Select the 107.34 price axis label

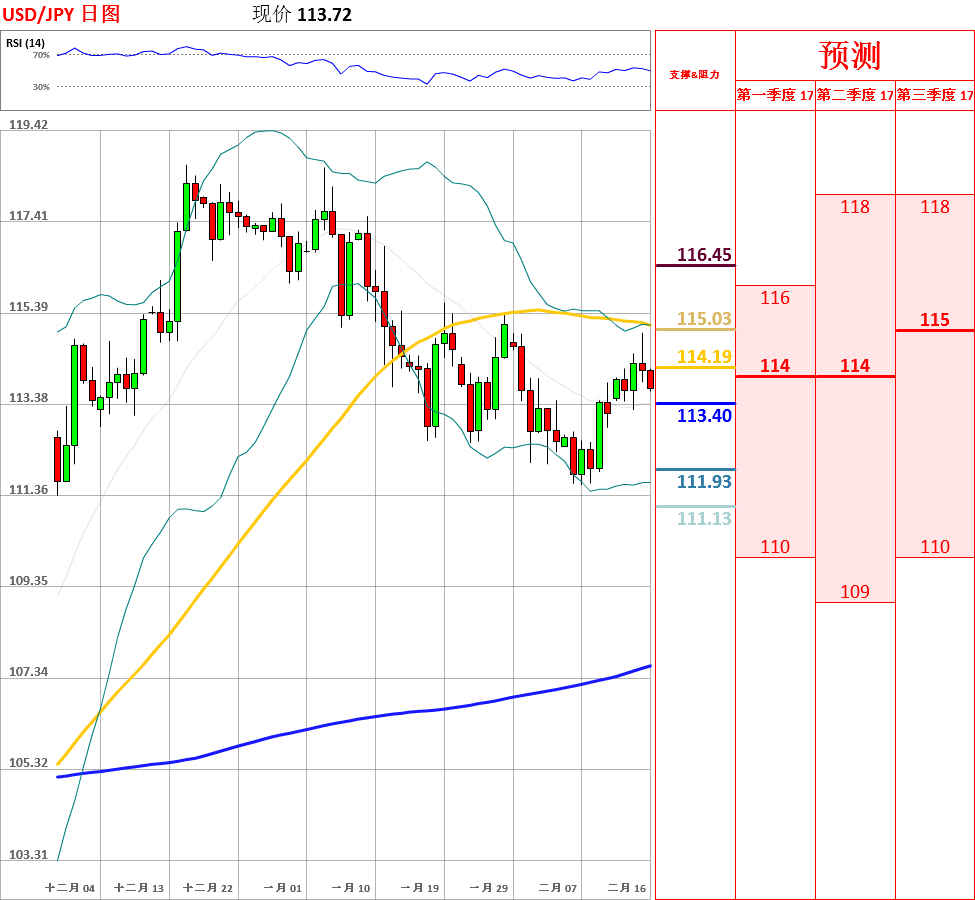click(28, 672)
